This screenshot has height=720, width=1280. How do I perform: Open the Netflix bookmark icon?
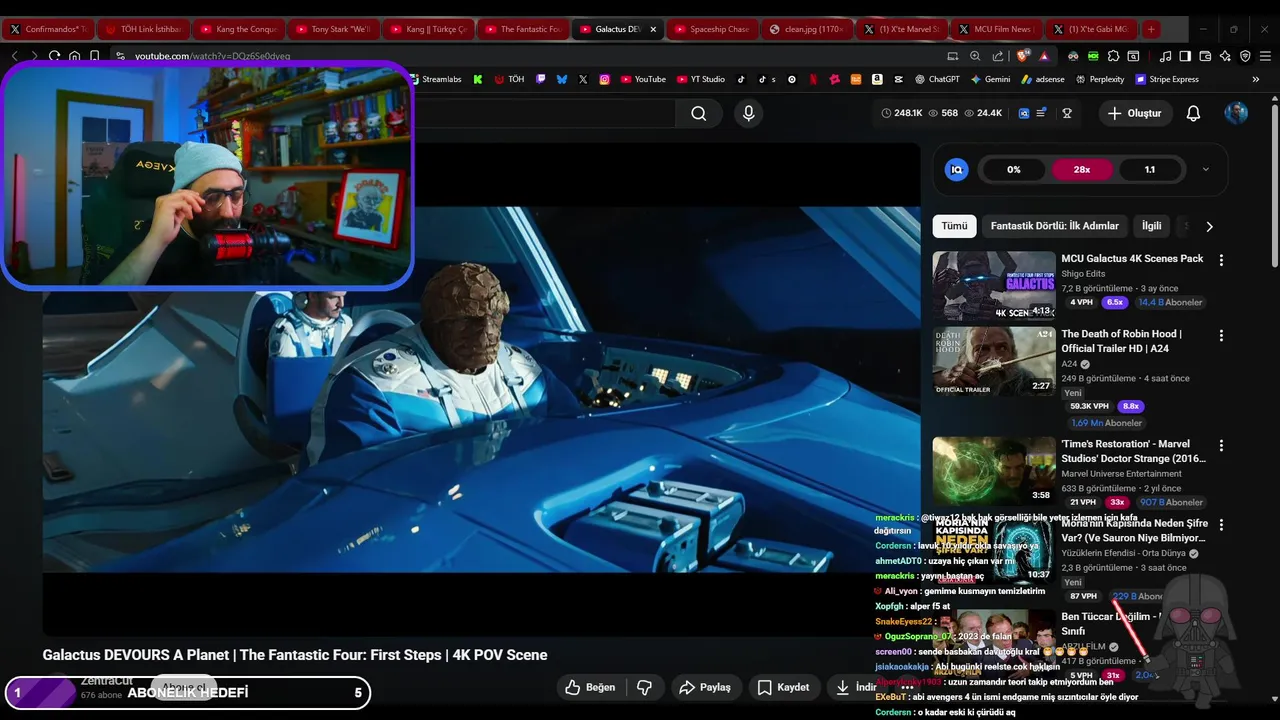coord(813,79)
